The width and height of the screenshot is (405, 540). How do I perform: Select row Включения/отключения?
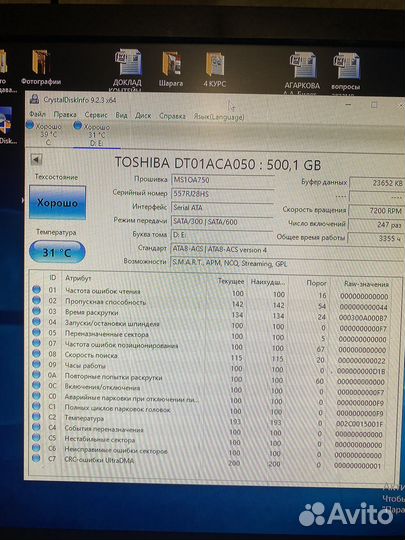pyautogui.click(x=208, y=389)
